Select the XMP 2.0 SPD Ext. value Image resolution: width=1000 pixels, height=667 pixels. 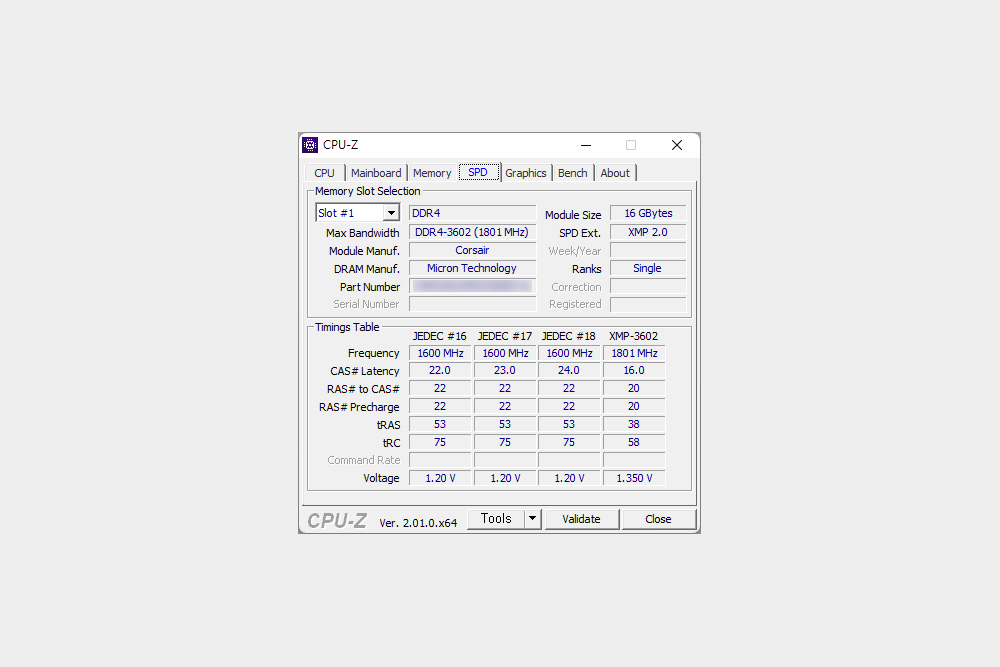pos(648,232)
